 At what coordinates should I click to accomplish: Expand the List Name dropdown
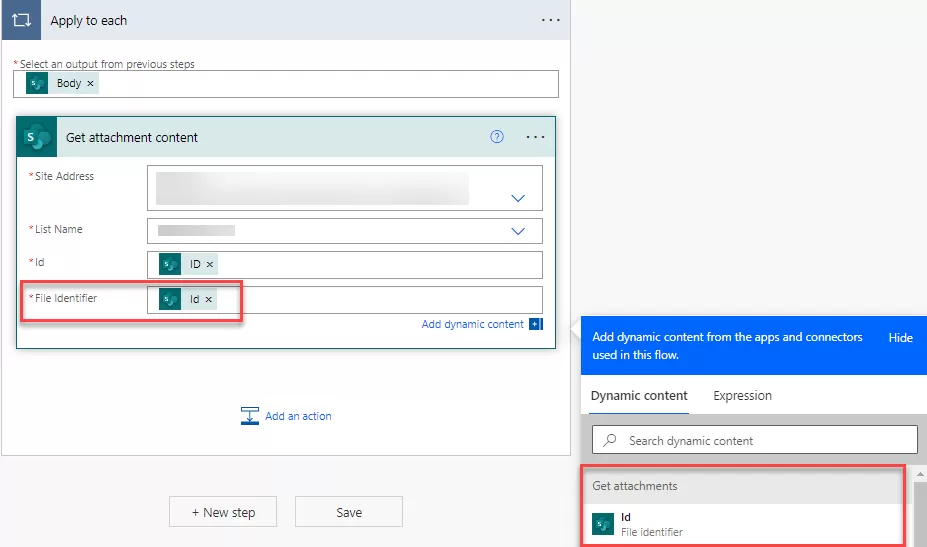tap(518, 231)
